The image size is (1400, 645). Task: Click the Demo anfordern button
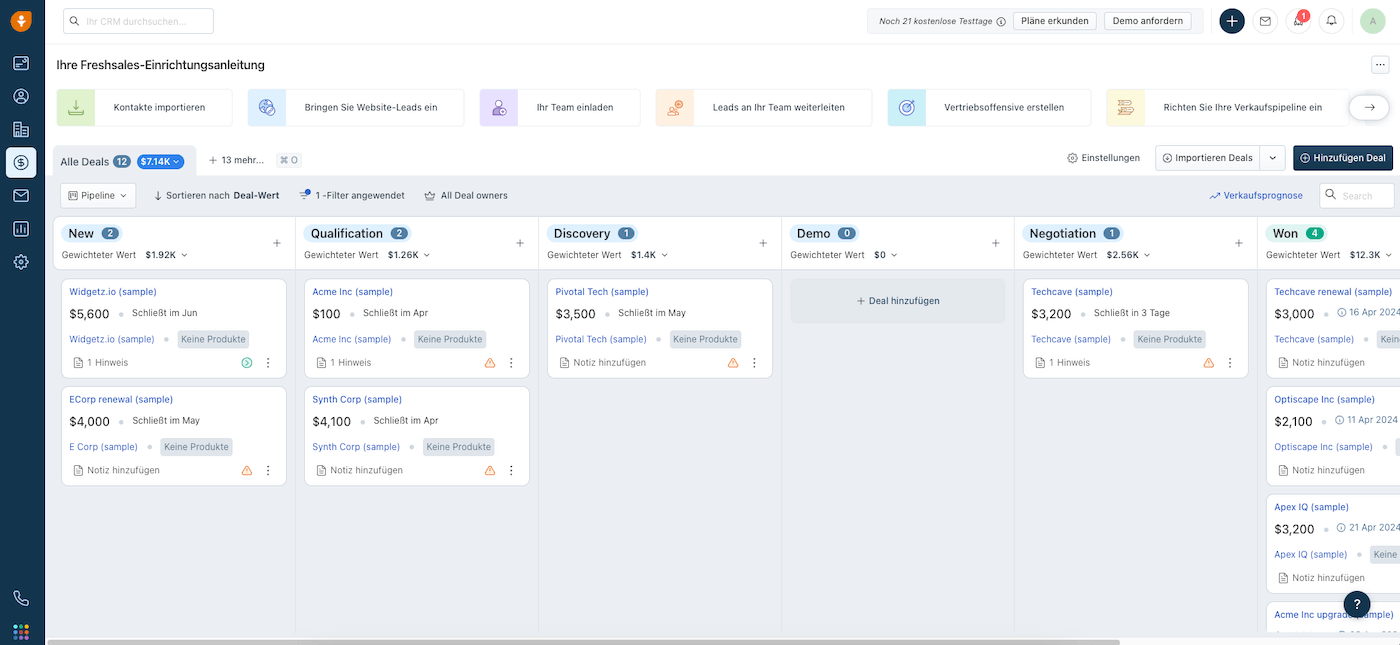pos(1148,21)
